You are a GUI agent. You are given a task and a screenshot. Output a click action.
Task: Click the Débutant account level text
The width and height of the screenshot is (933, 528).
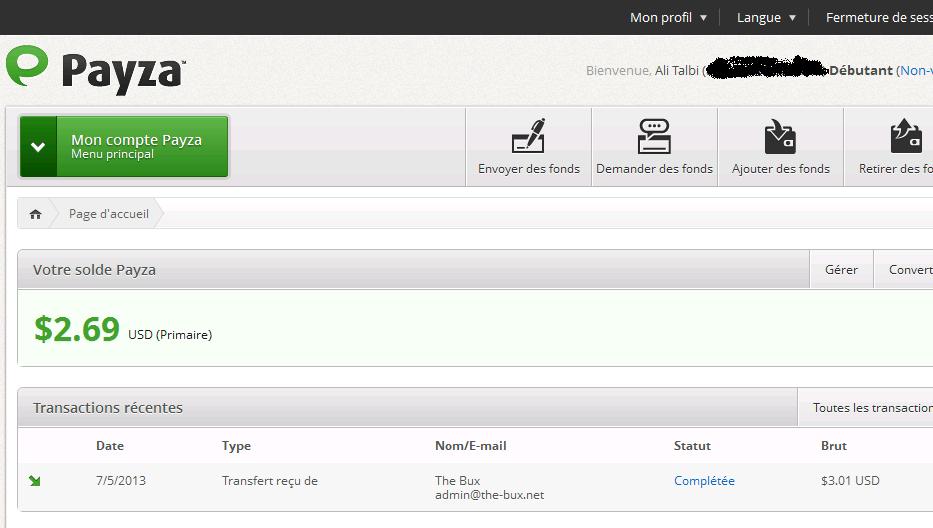tap(860, 70)
